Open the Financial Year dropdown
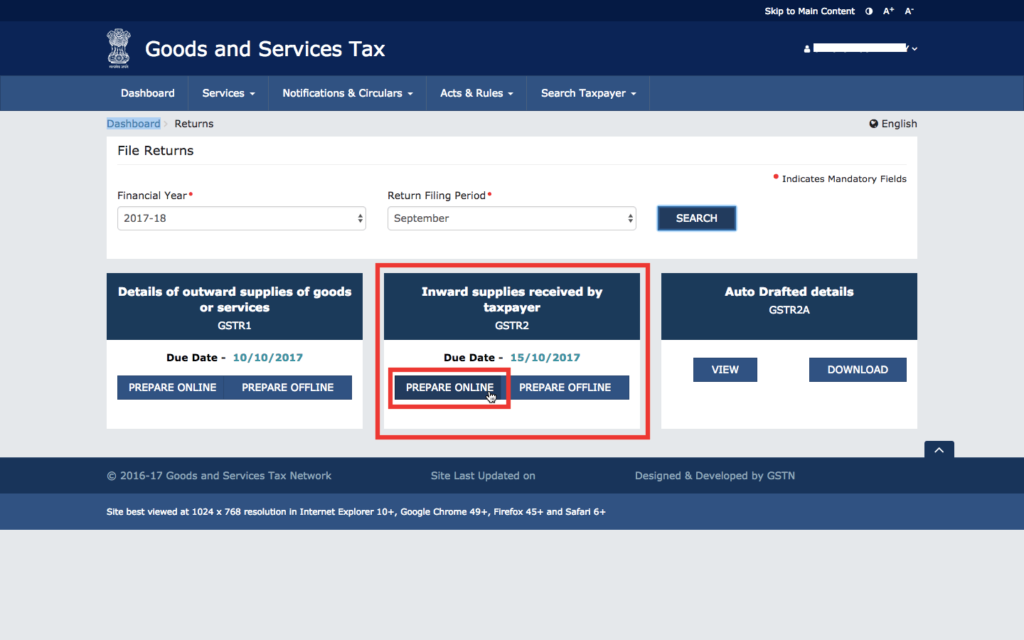Viewport: 1024px width, 640px height. [241, 218]
